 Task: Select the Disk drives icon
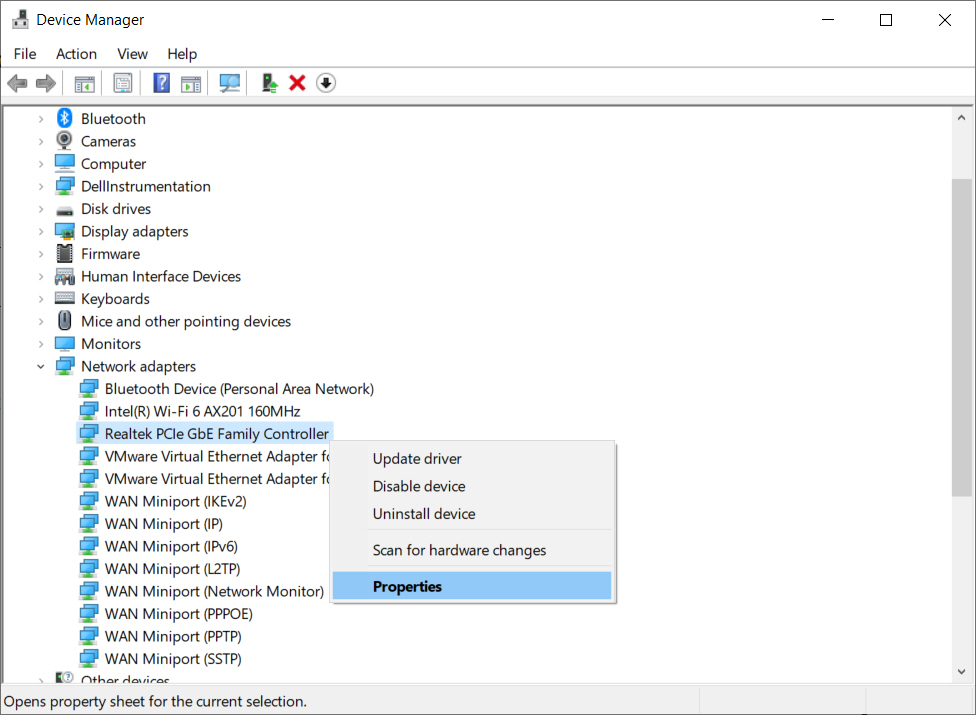tap(65, 210)
